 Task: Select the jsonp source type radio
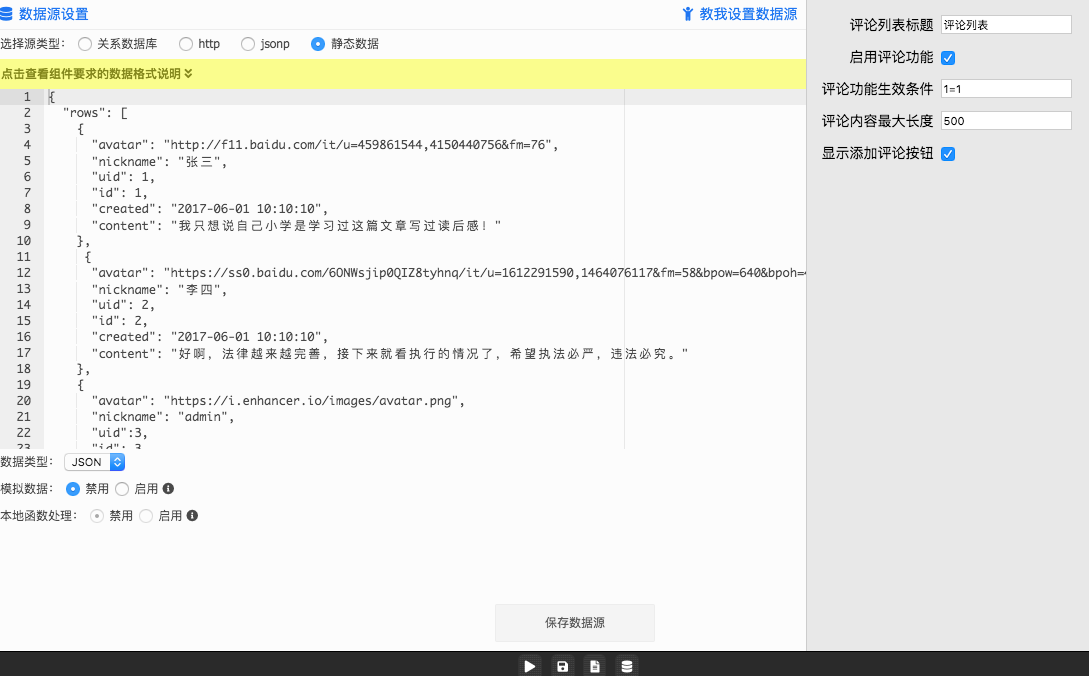pyautogui.click(x=248, y=44)
